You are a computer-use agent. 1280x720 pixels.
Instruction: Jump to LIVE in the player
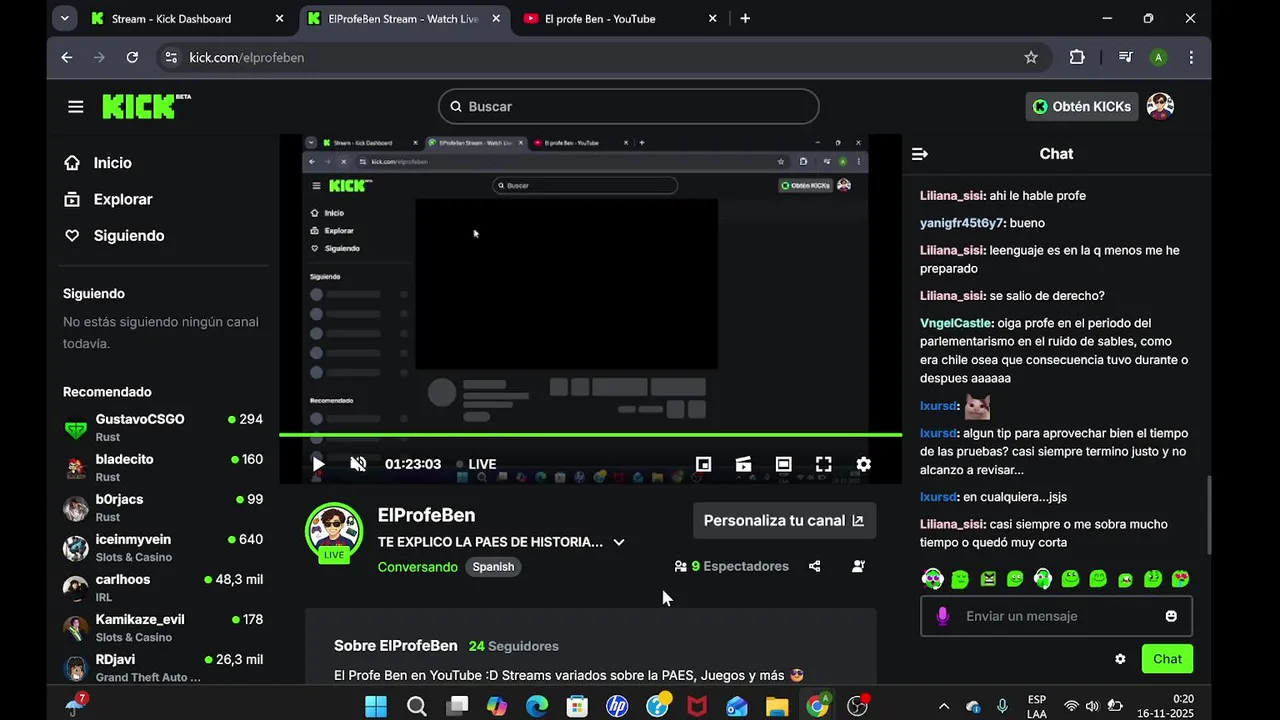[476, 464]
